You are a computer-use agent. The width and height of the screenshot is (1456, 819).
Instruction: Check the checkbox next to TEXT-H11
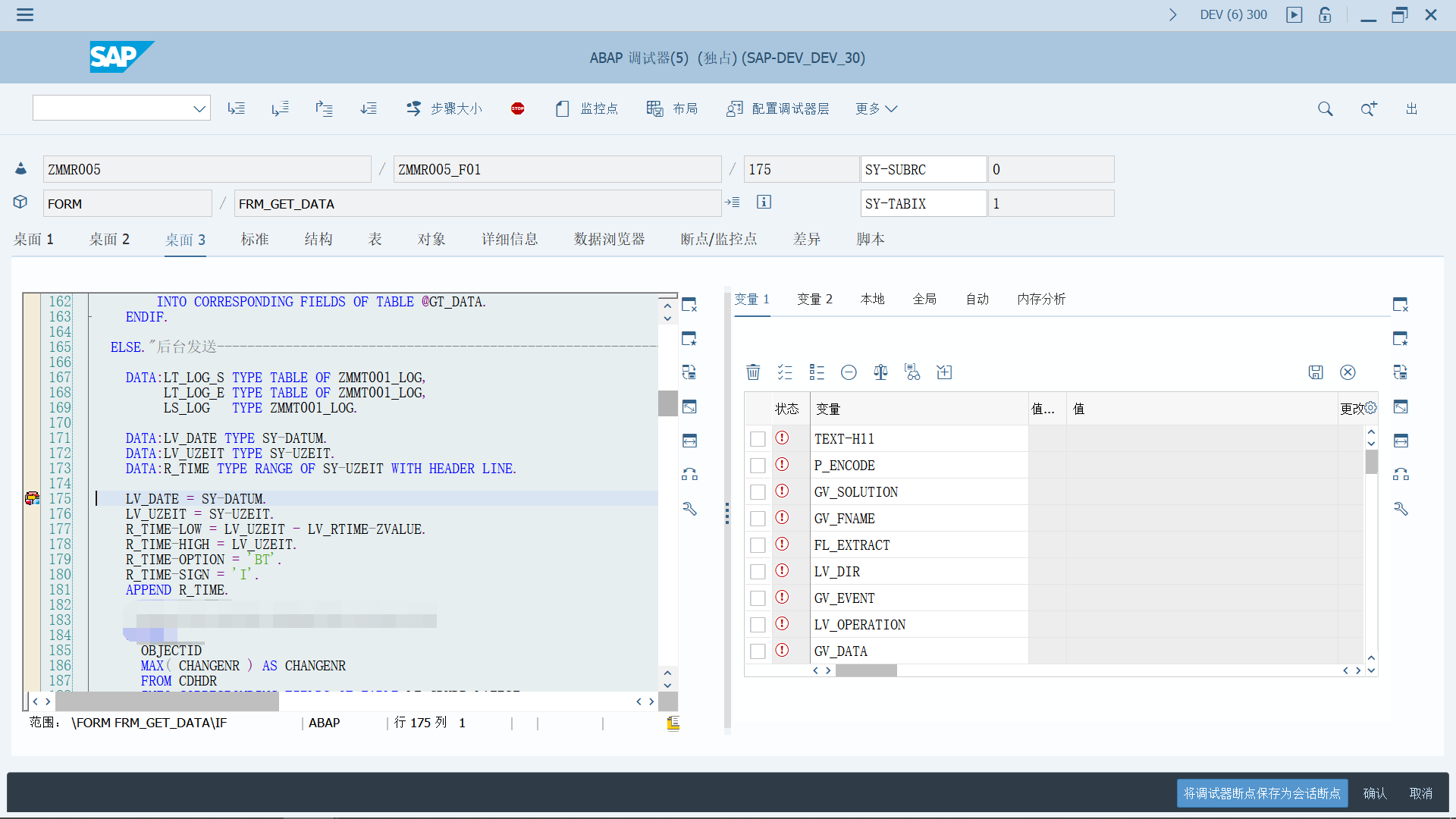pos(758,438)
